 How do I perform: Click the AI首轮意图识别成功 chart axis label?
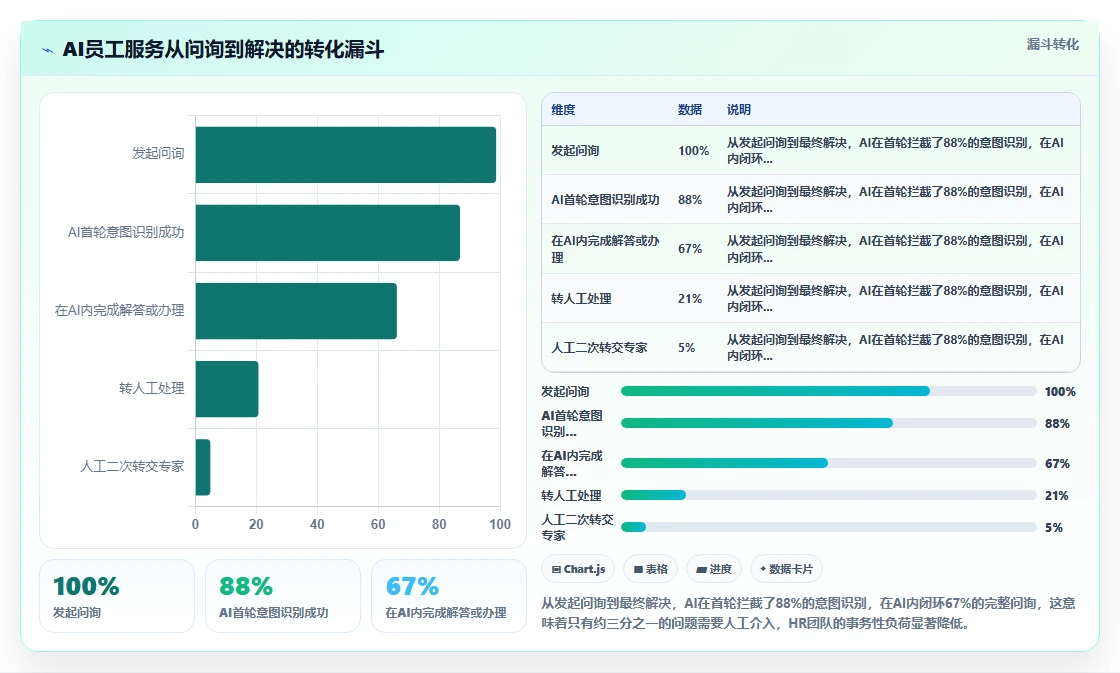[126, 231]
